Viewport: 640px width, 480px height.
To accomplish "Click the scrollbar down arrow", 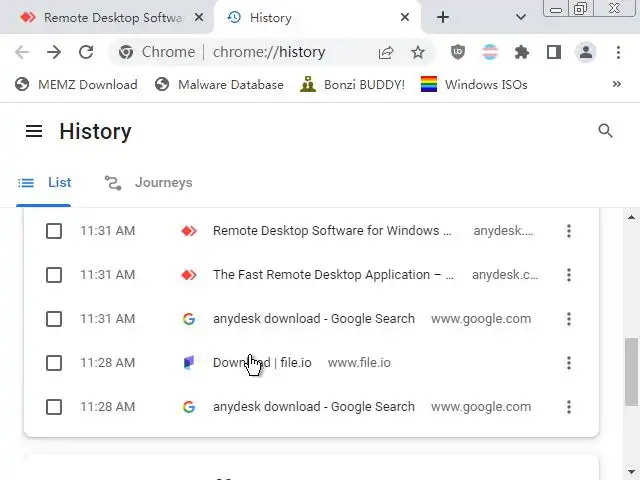I will pos(631,472).
